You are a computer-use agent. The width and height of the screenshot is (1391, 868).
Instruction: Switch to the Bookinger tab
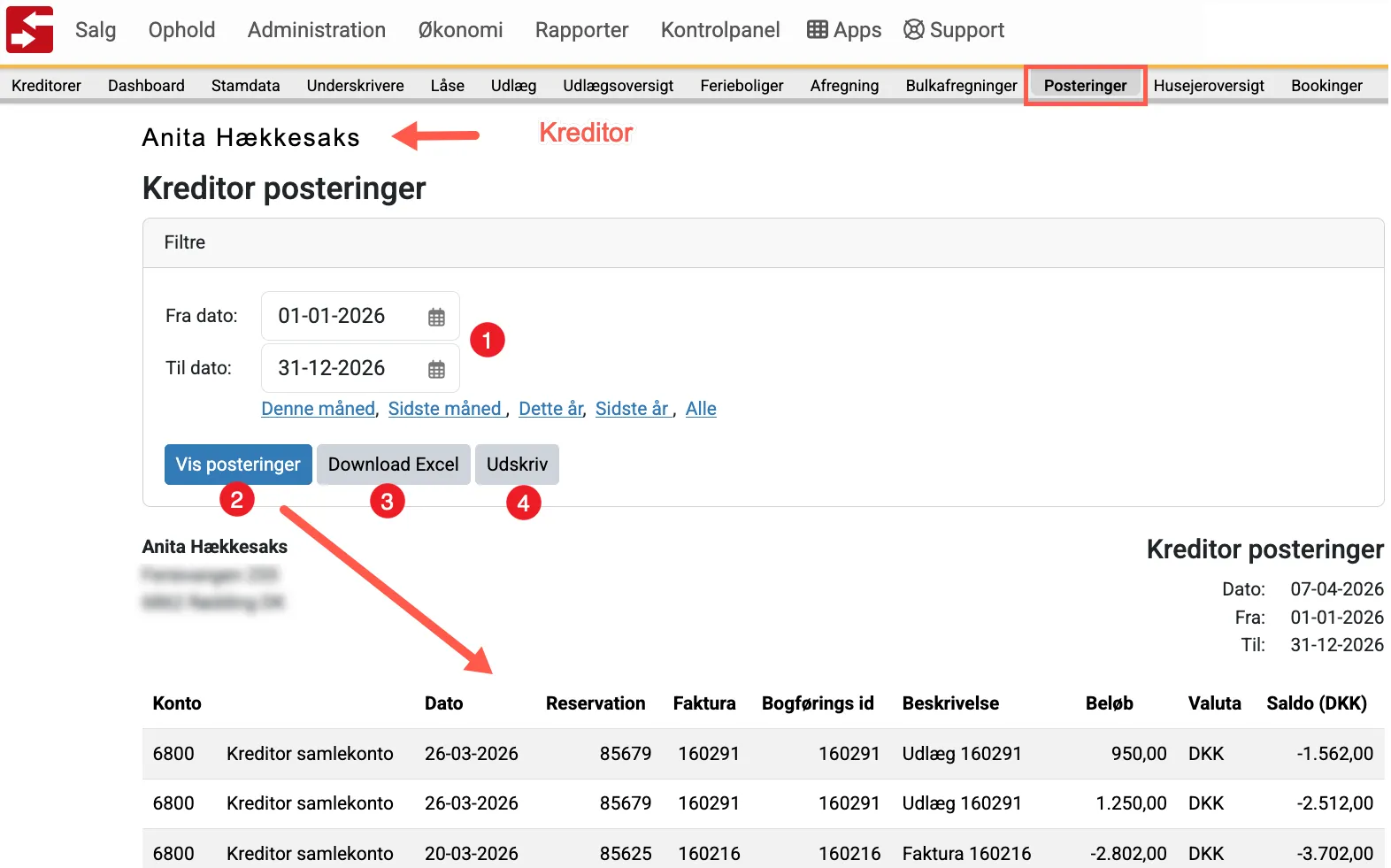point(1326,86)
